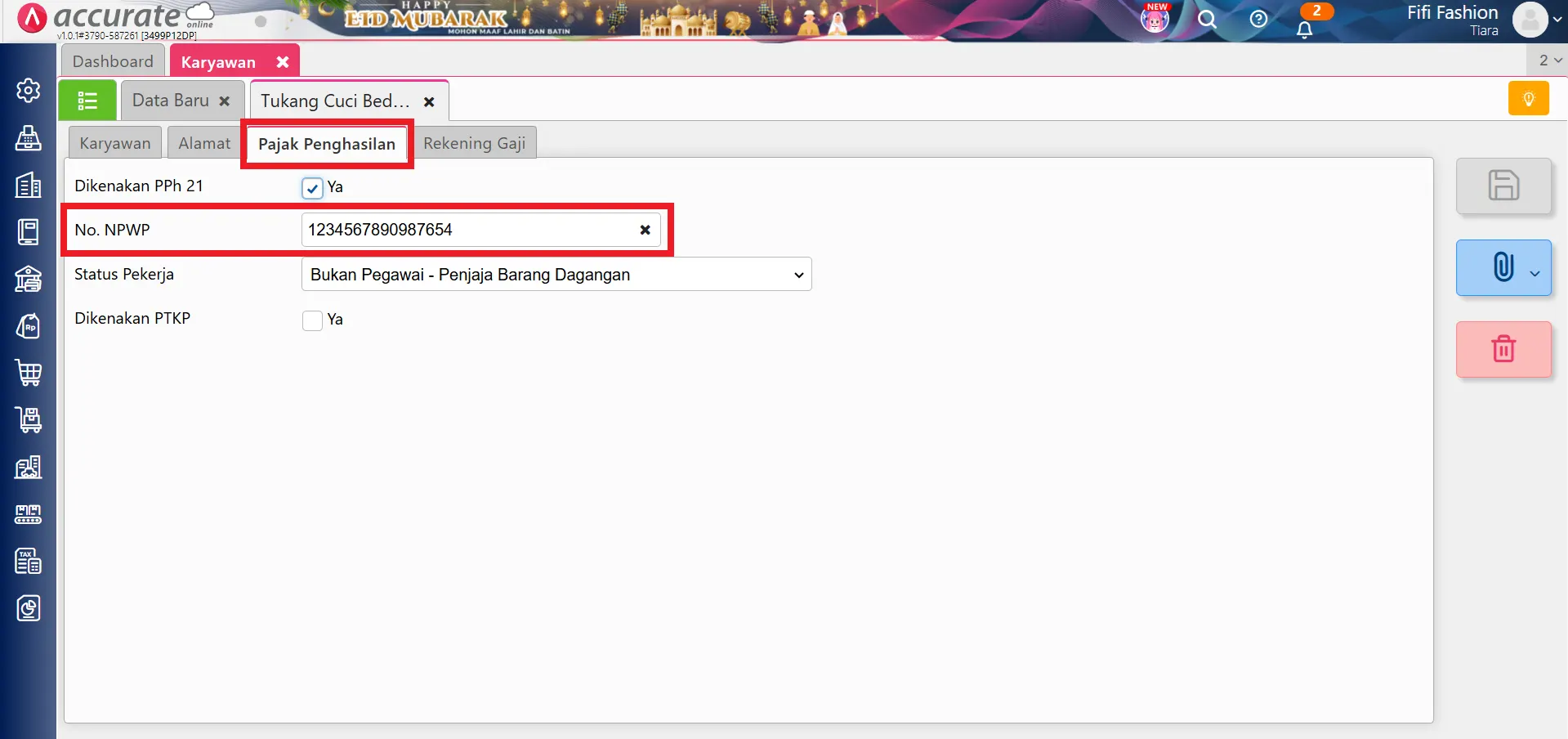The image size is (1568, 739).
Task: Uncheck the Dikenakan PPh 21 checkbox
Action: [312, 188]
